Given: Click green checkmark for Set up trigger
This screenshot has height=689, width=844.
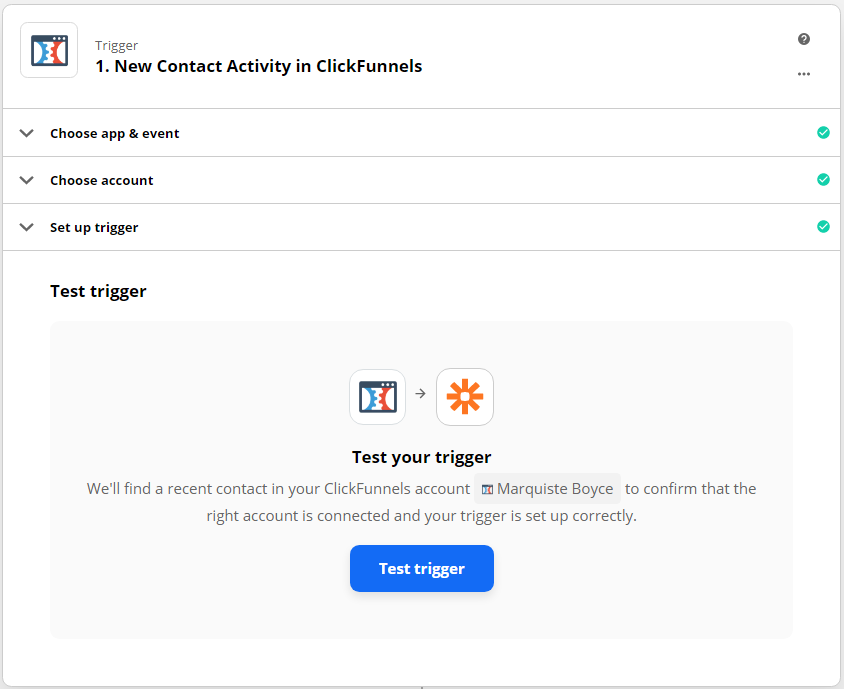Looking at the screenshot, I should 823,227.
